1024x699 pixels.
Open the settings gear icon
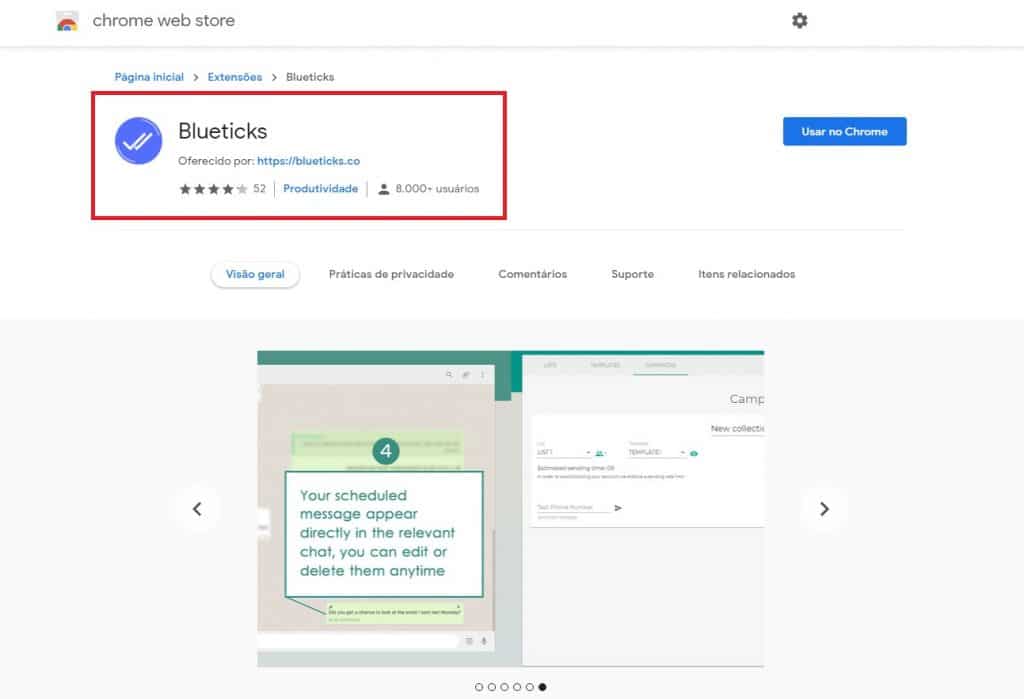point(799,21)
